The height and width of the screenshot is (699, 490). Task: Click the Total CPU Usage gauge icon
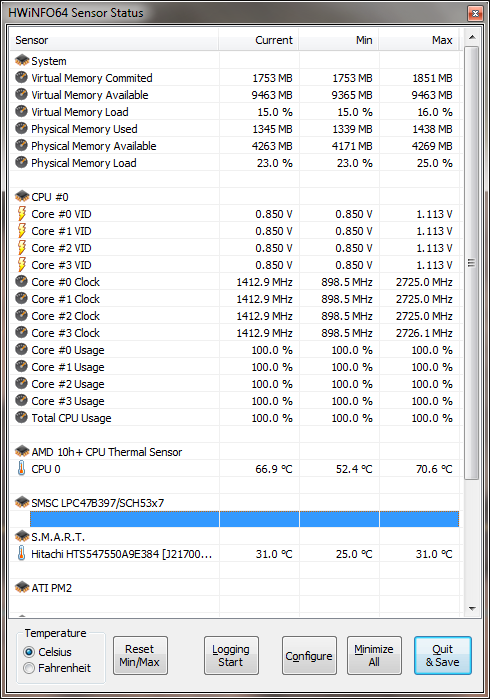(x=21, y=417)
